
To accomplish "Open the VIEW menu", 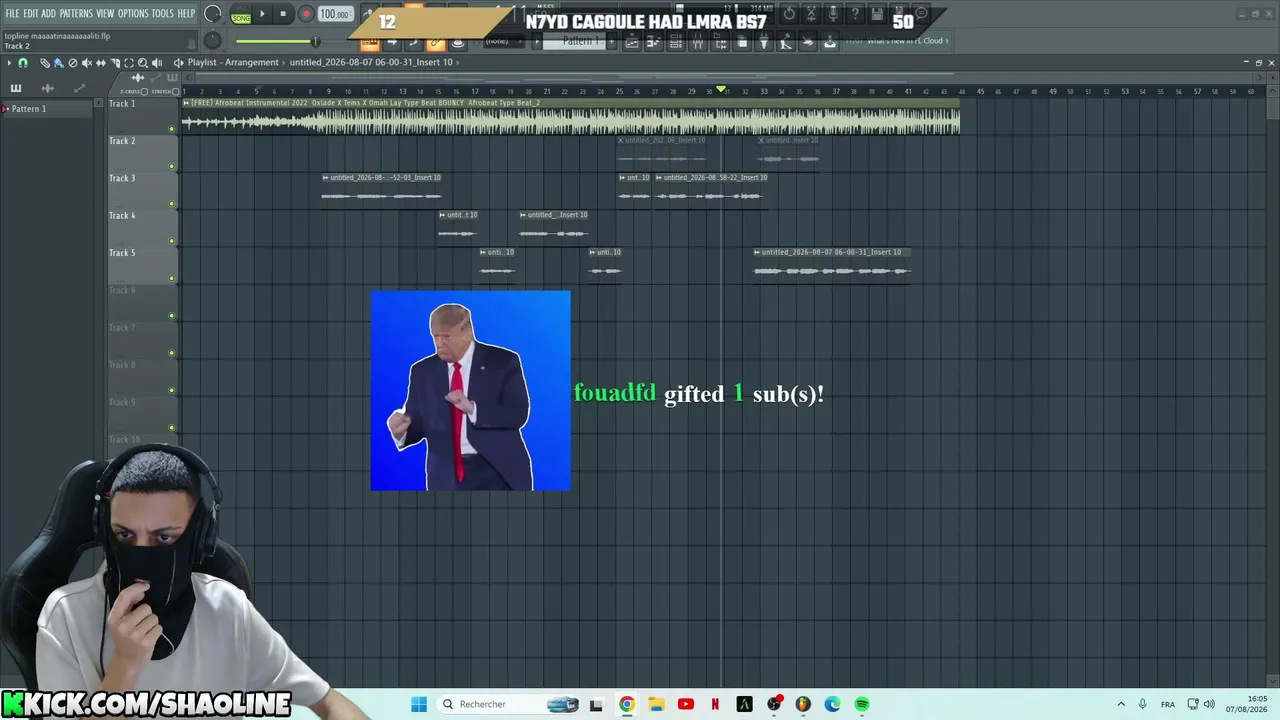I will (x=105, y=14).
